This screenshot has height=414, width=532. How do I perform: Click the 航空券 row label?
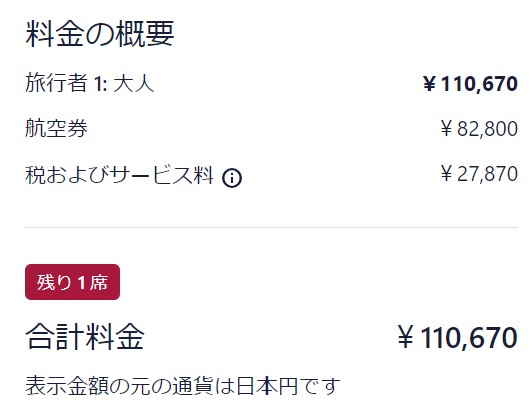tap(56, 128)
